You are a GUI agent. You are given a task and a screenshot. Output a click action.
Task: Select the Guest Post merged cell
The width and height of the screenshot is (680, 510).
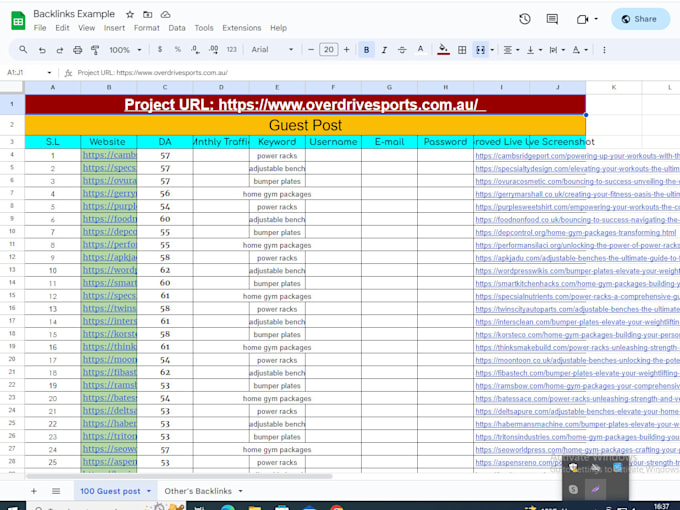coord(305,125)
